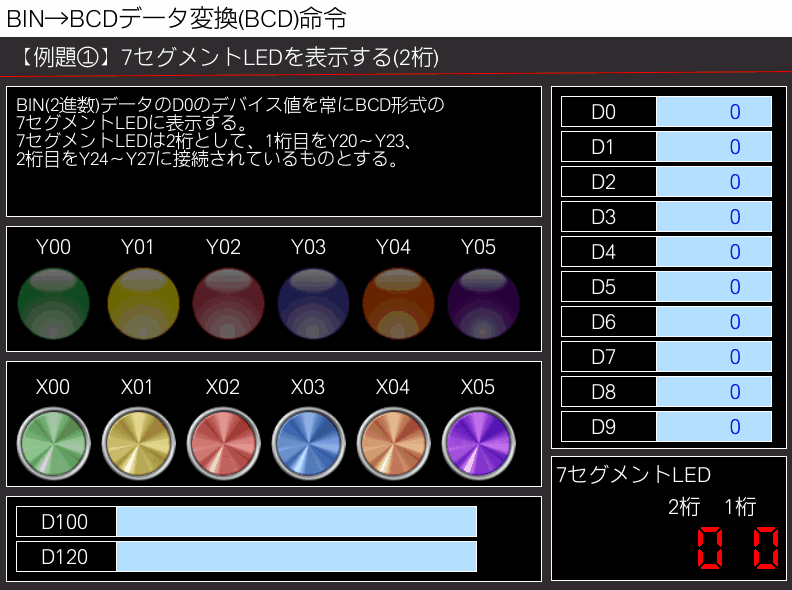Click the blue Y03 lamp
Image resolution: width=792 pixels, height=590 pixels.
coord(313,304)
